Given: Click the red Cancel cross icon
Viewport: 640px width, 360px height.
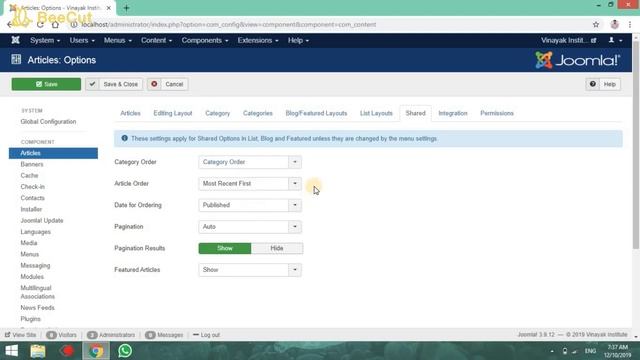Looking at the screenshot, I should point(154,84).
